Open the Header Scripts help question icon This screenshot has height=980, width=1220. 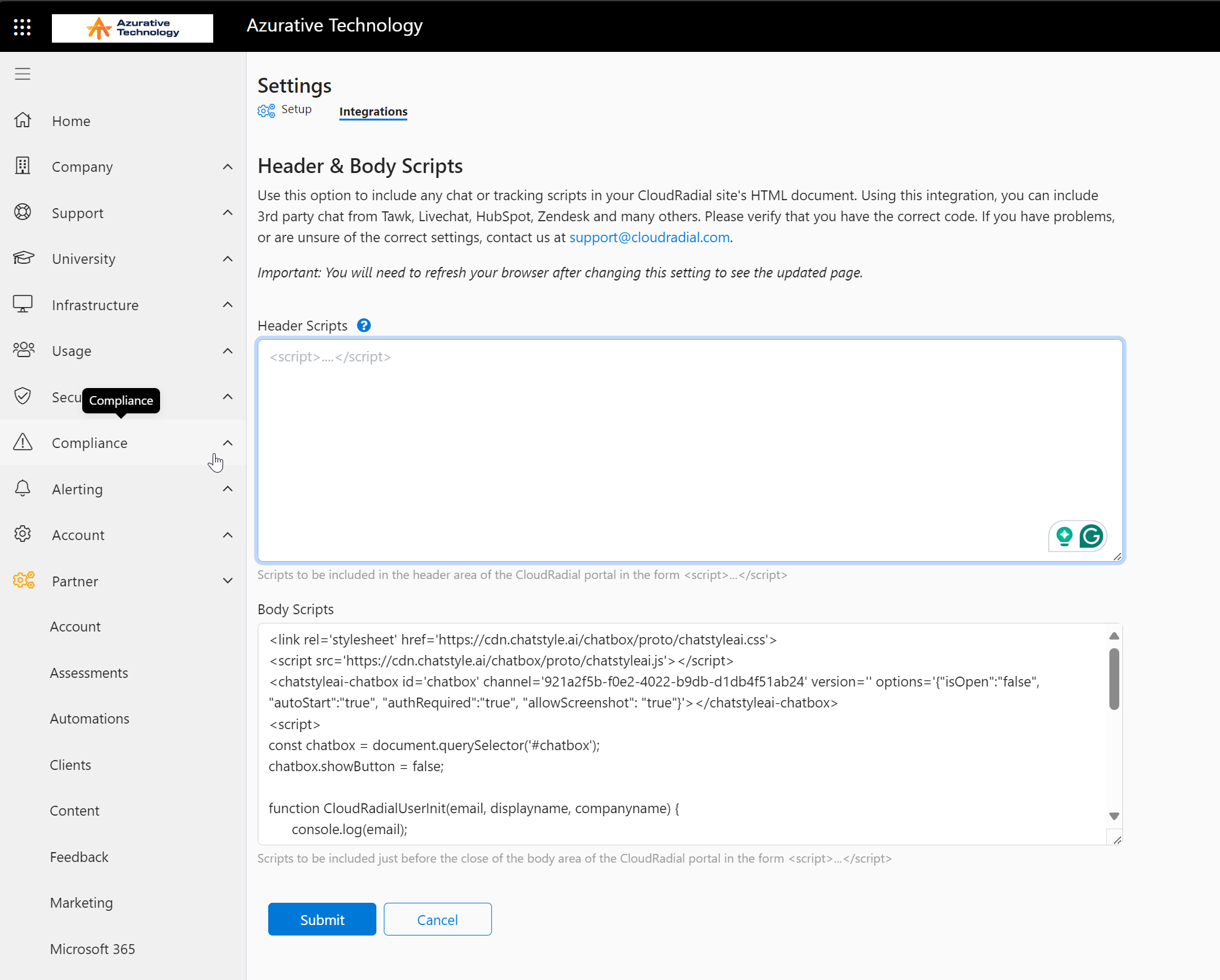pyautogui.click(x=364, y=326)
